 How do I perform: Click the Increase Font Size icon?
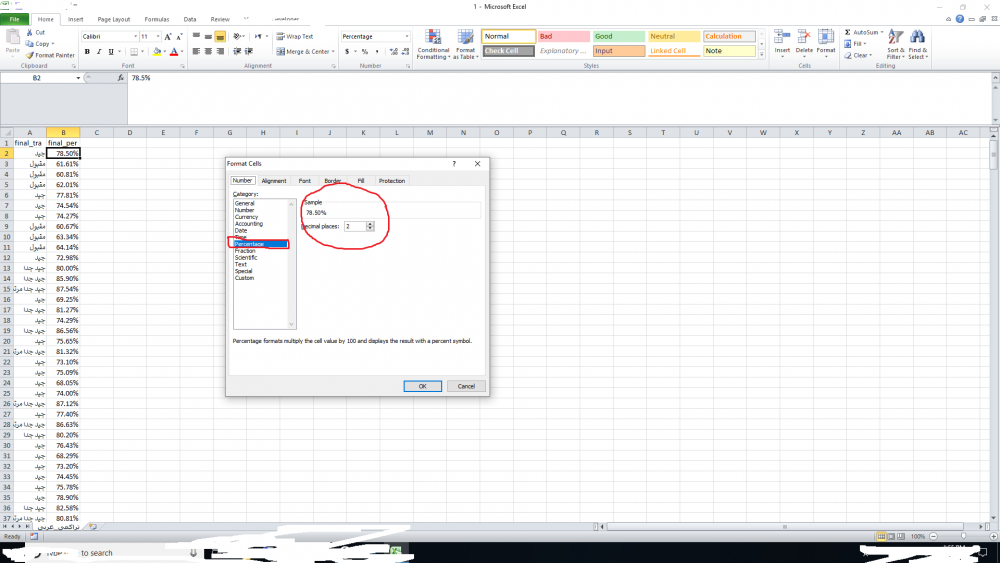(x=168, y=37)
